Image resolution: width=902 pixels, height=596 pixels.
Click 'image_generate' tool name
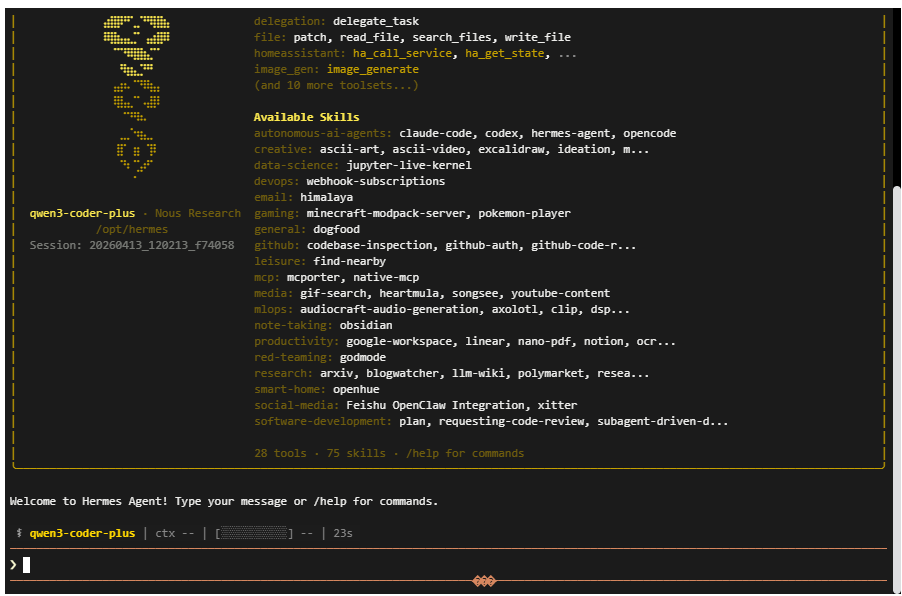(x=373, y=70)
